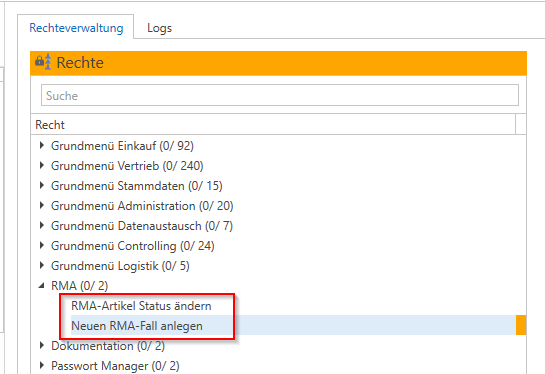
Task: Expand Grundmenü Logistik arrow
Action: 42,266
